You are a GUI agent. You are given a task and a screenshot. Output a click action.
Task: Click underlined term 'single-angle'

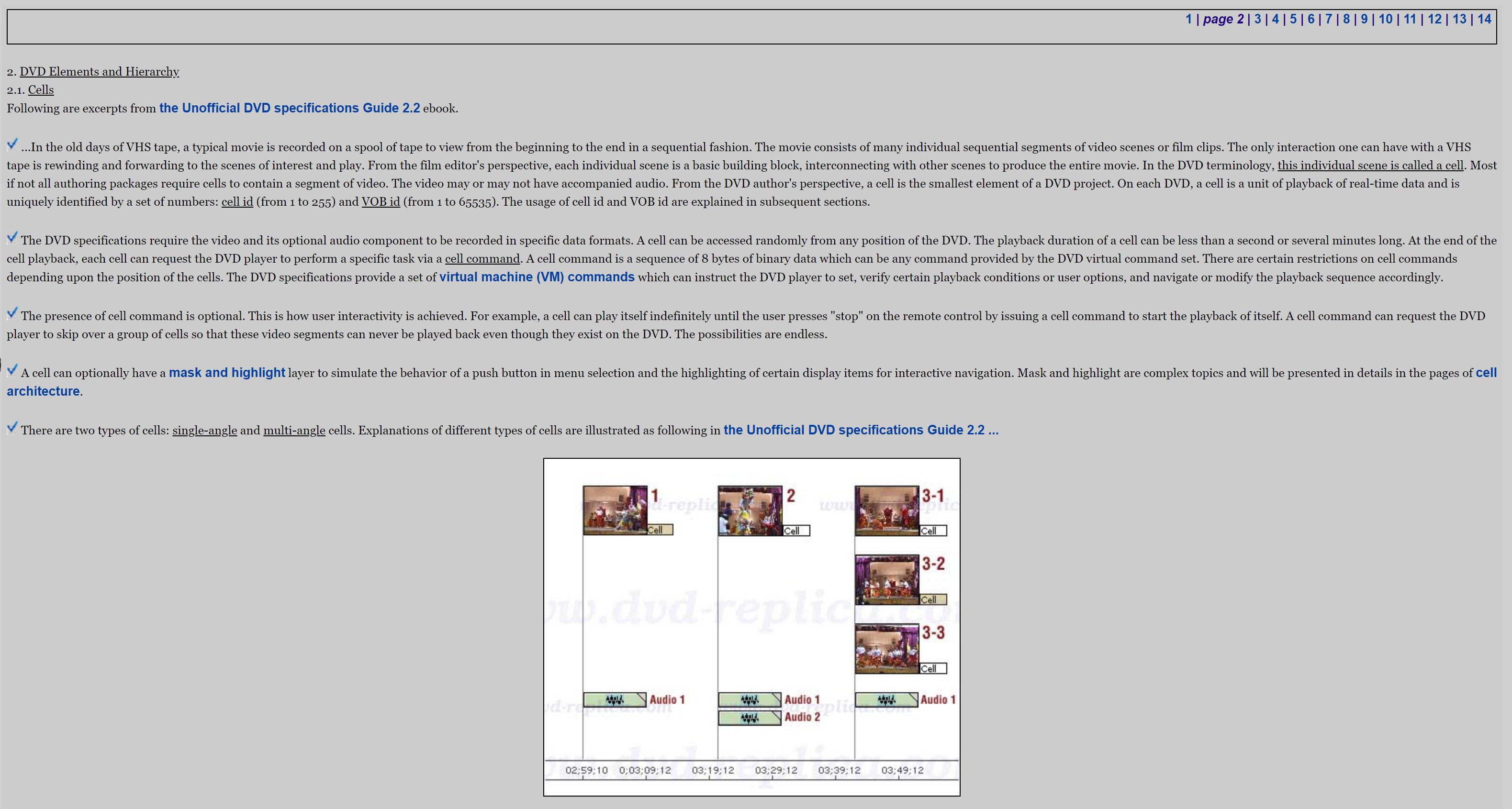tap(205, 430)
